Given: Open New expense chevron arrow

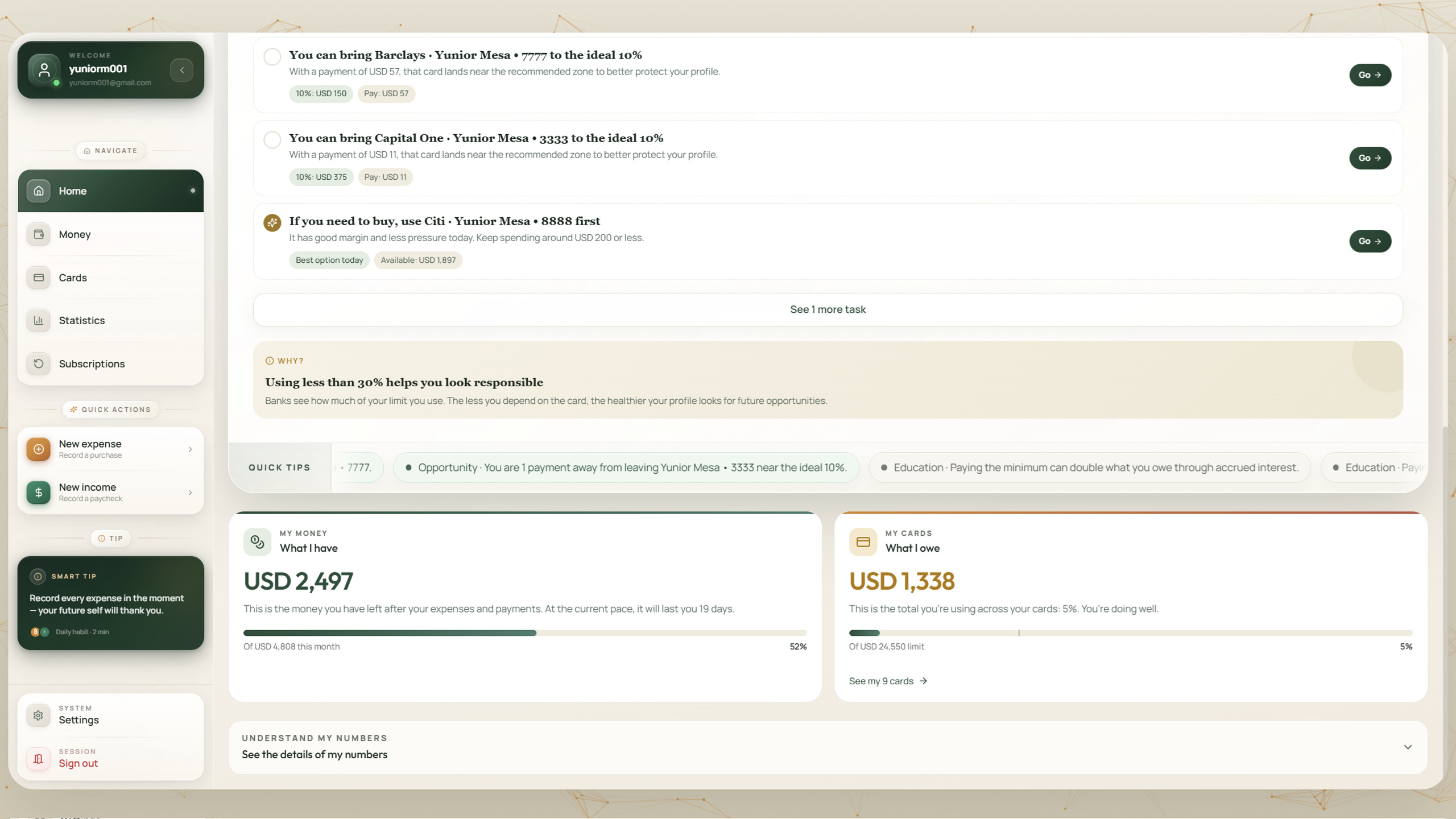Looking at the screenshot, I should coord(190,449).
